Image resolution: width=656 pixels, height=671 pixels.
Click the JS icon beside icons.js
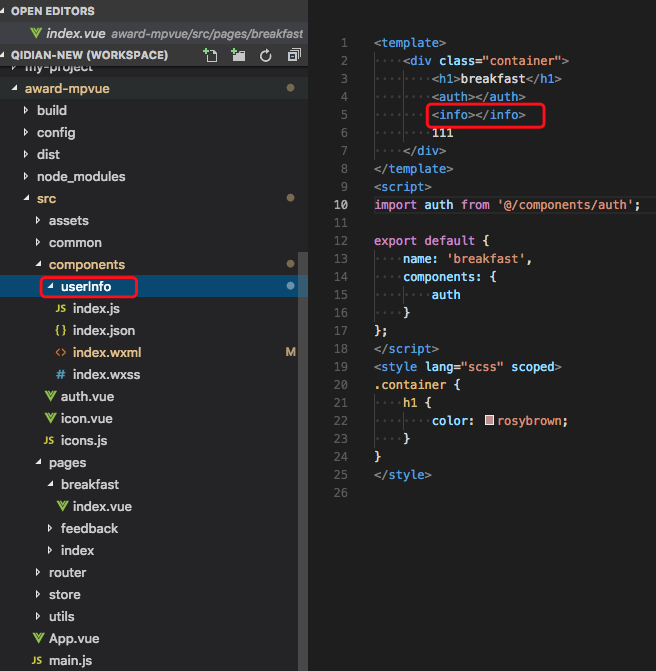49,440
